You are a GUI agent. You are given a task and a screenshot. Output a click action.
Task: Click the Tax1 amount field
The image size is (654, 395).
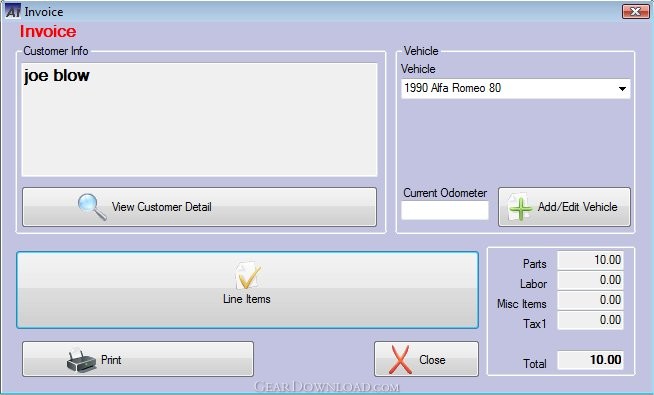pyautogui.click(x=591, y=320)
